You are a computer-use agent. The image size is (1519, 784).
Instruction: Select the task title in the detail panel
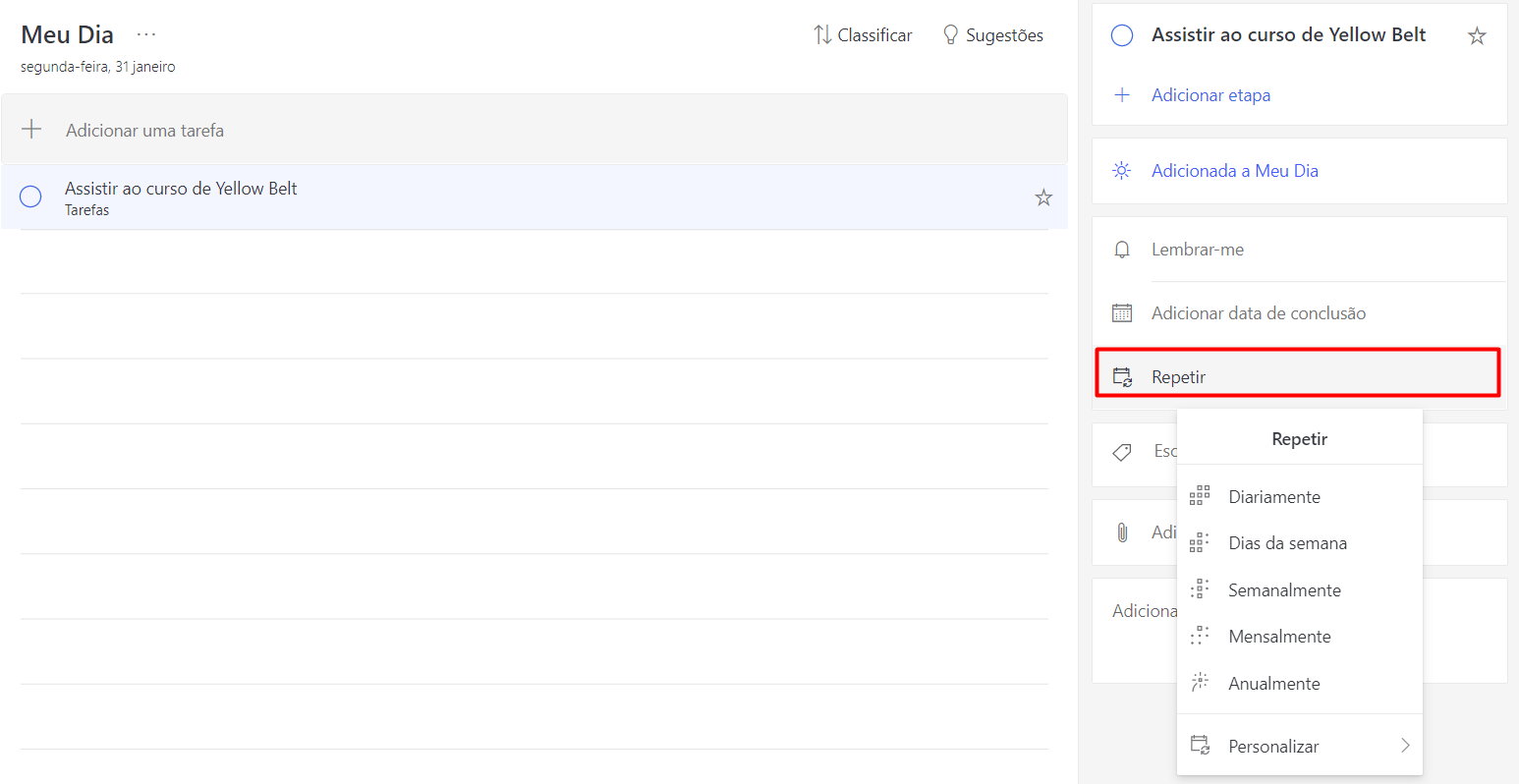1288,35
